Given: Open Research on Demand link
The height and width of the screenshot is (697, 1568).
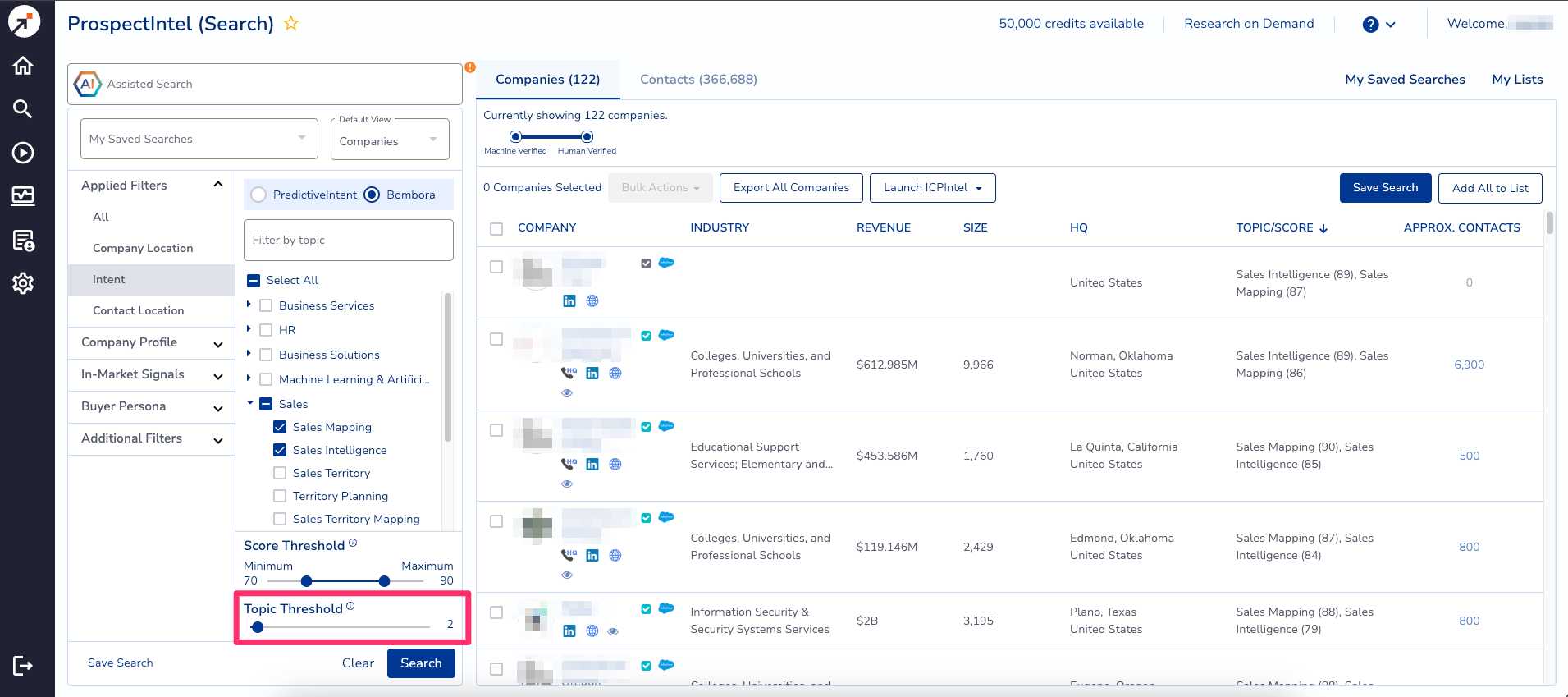Looking at the screenshot, I should pos(1249,24).
